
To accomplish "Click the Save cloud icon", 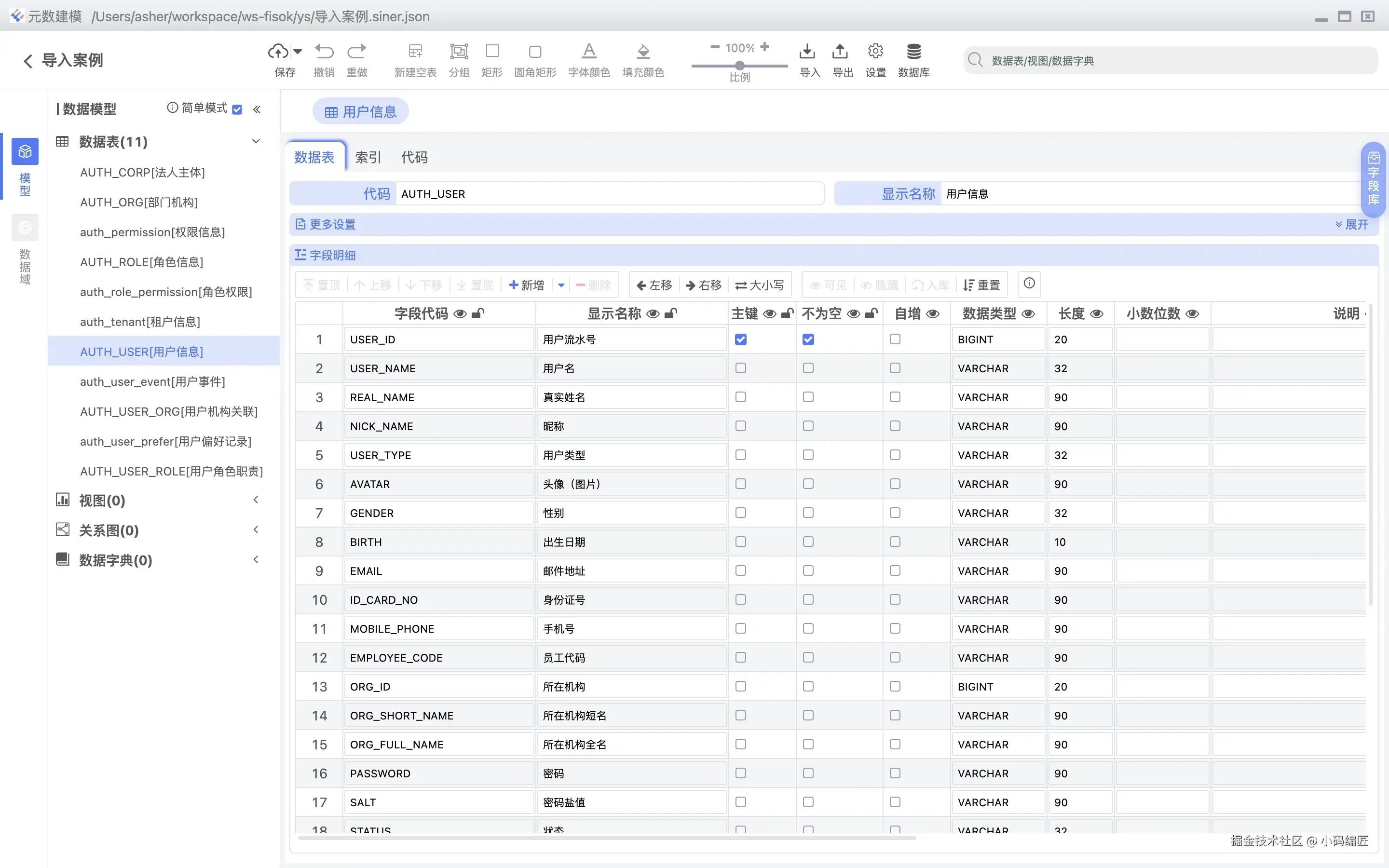I will [278, 52].
